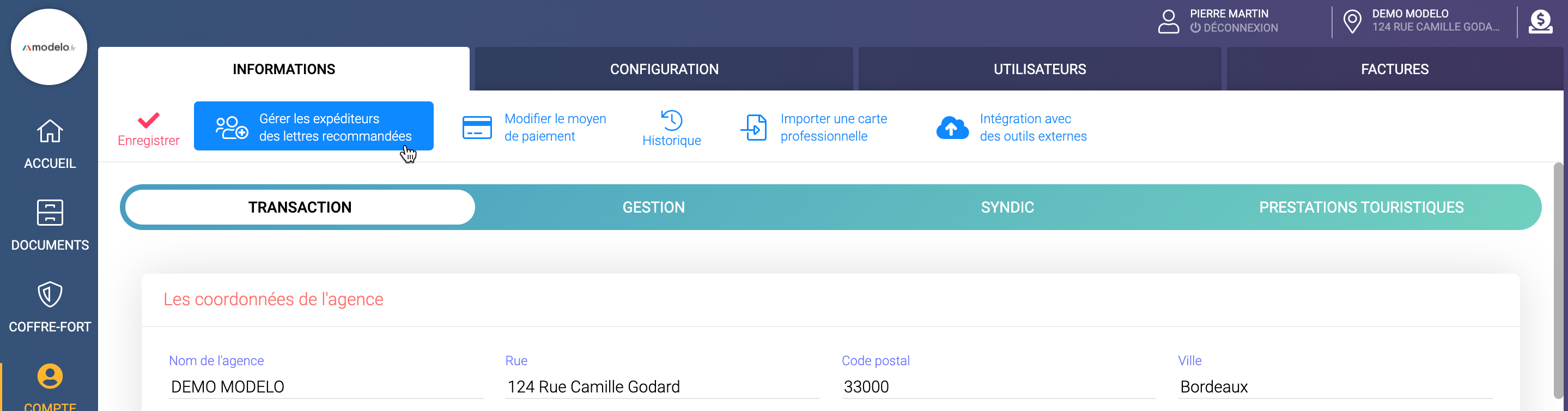The width and height of the screenshot is (1568, 411).
Task: Select the Gestion segment
Action: [653, 208]
